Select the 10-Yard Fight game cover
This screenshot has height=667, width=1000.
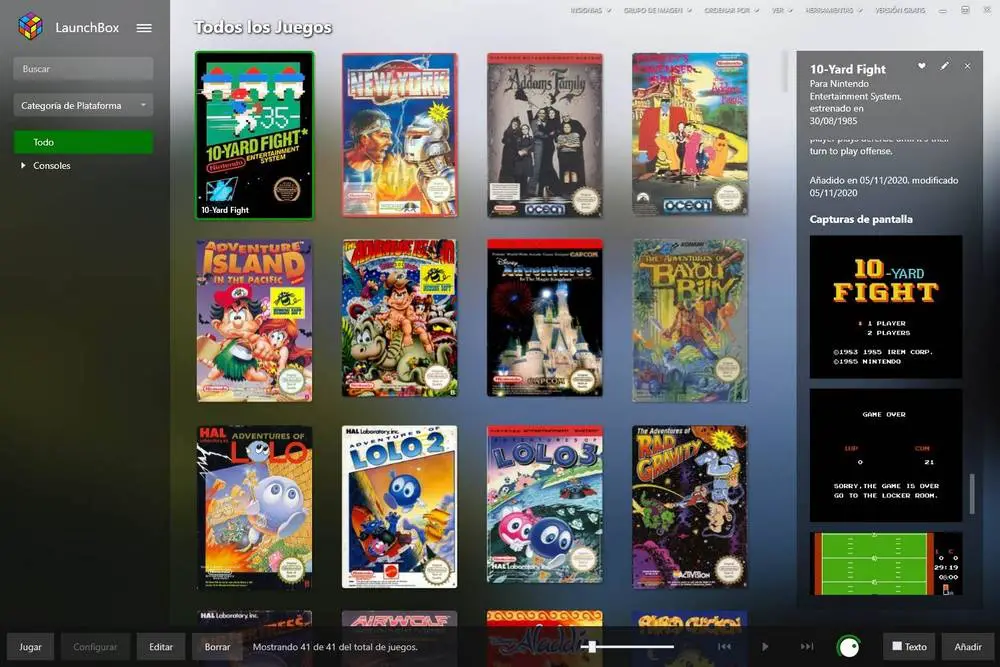point(254,135)
